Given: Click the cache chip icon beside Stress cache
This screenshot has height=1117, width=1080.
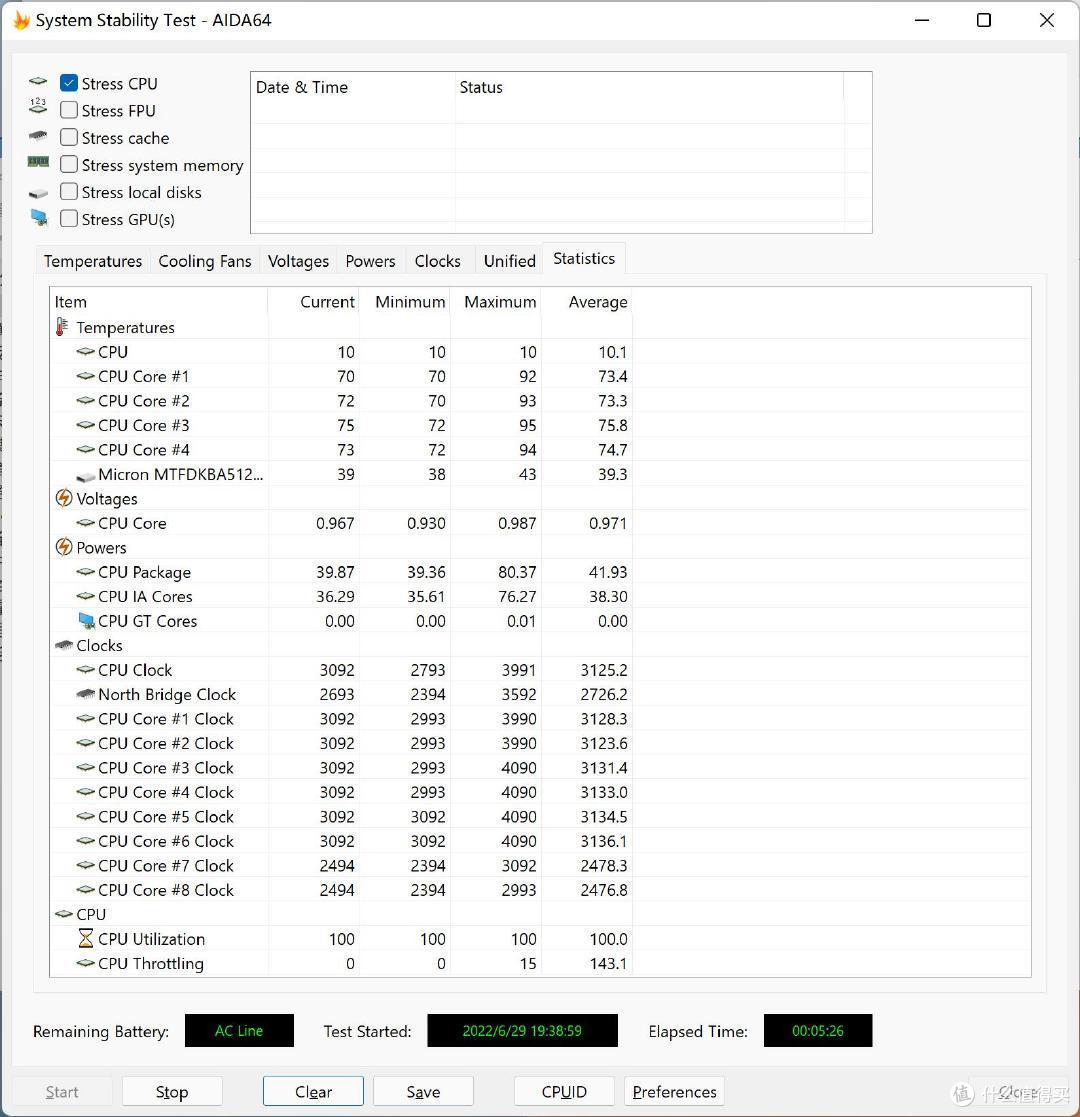Looking at the screenshot, I should click(x=38, y=135).
